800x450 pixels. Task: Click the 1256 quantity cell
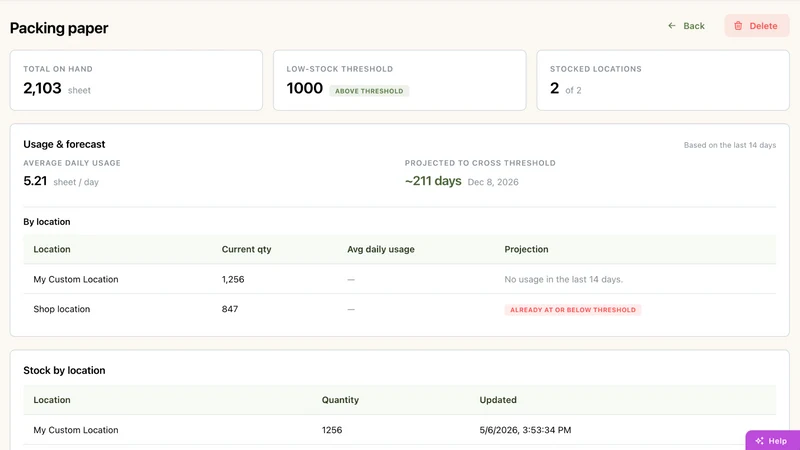point(332,430)
